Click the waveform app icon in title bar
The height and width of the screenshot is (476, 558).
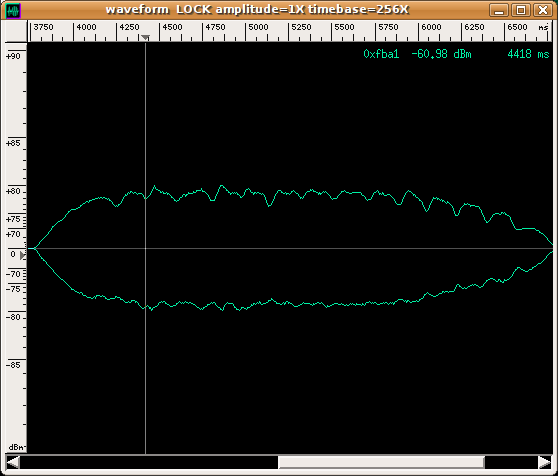14,11
